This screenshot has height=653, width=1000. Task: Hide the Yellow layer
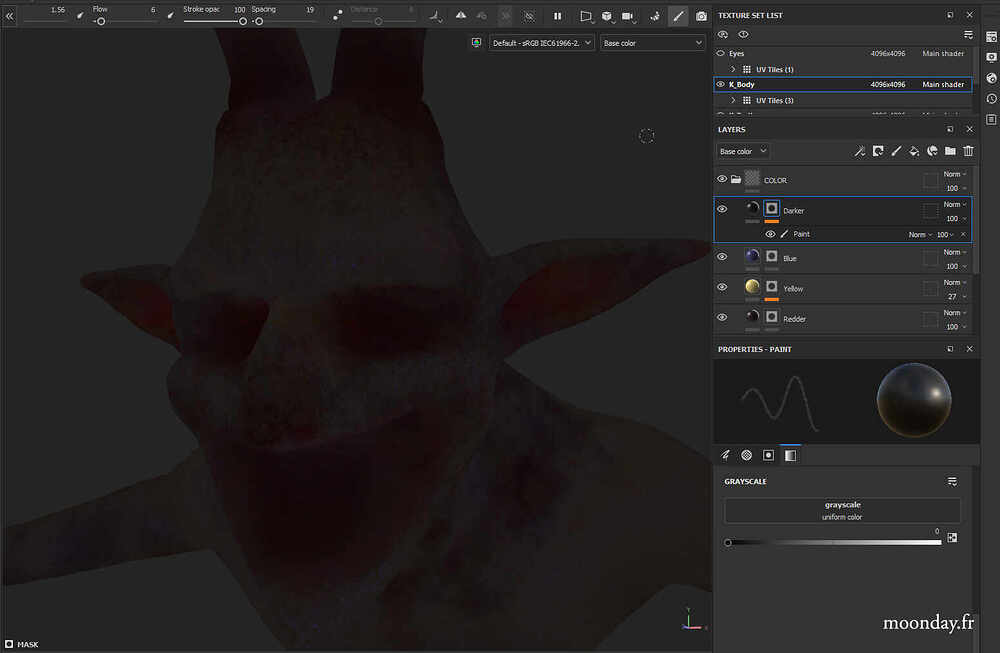click(722, 287)
